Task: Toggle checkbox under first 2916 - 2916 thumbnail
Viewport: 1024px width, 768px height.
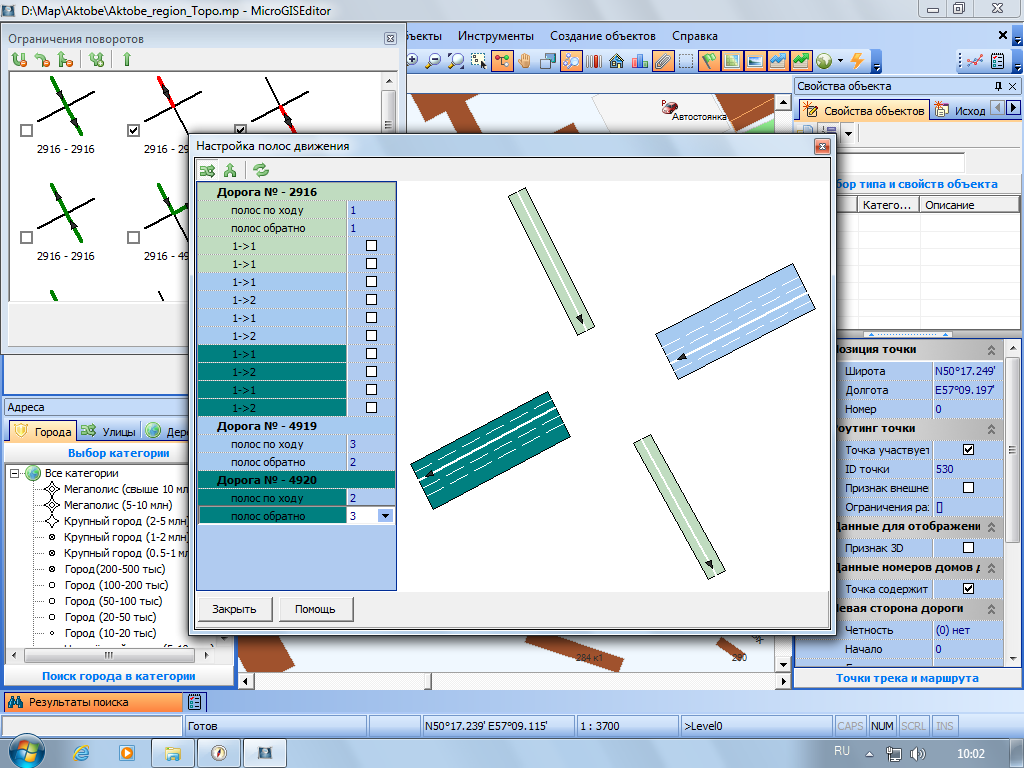Action: pyautogui.click(x=26, y=131)
